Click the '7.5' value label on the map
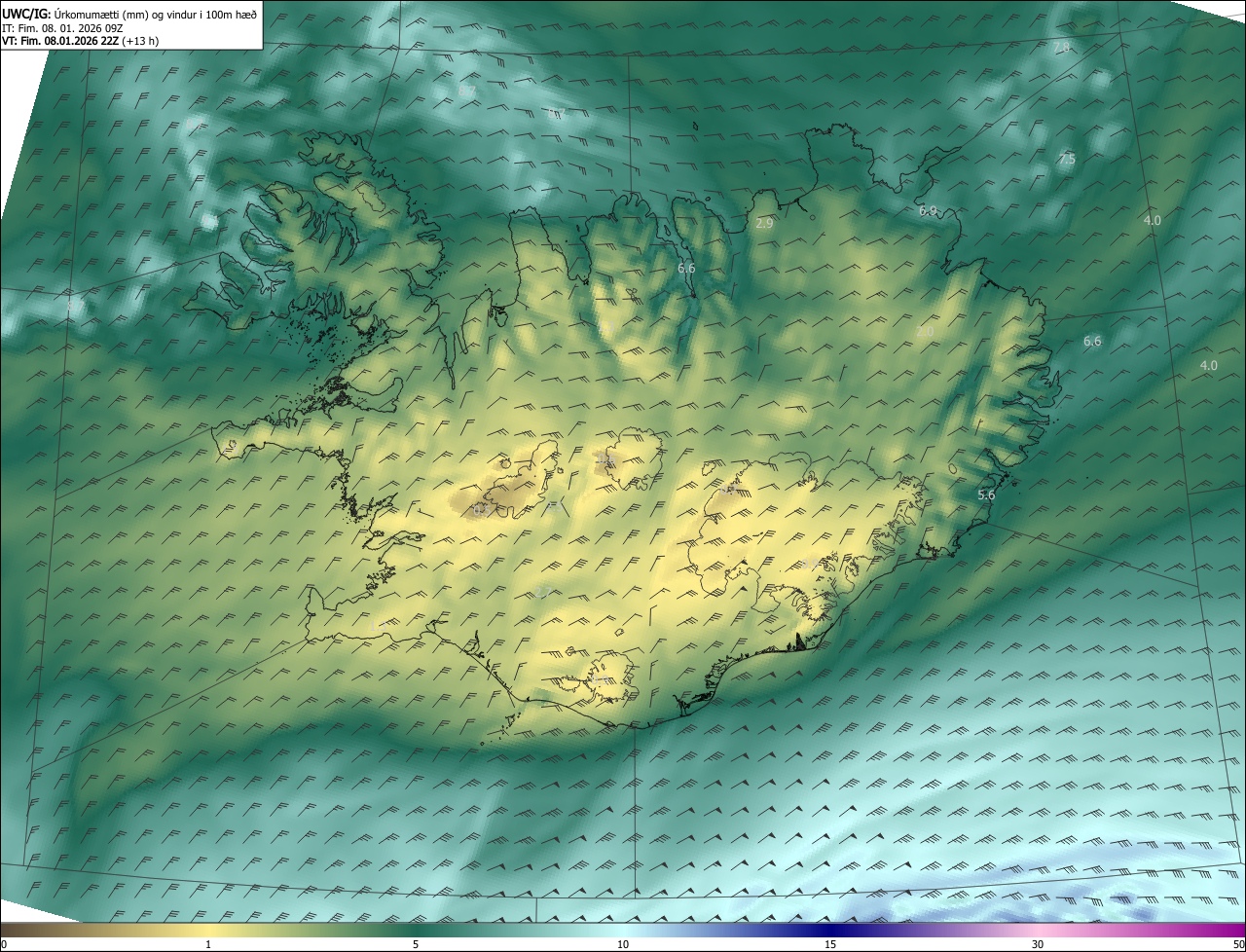The image size is (1246, 952). pyautogui.click(x=1067, y=159)
